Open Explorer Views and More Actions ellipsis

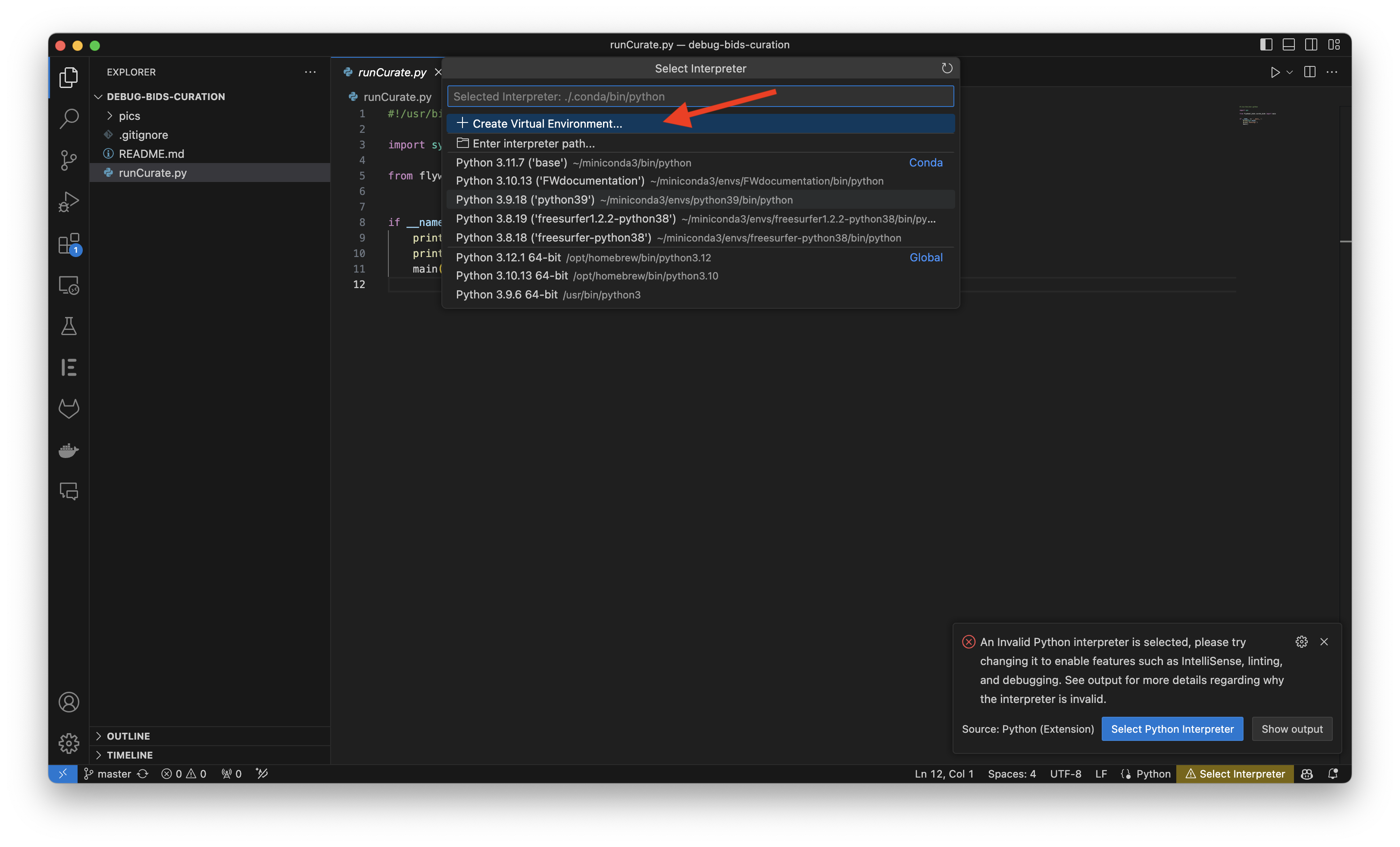point(310,72)
